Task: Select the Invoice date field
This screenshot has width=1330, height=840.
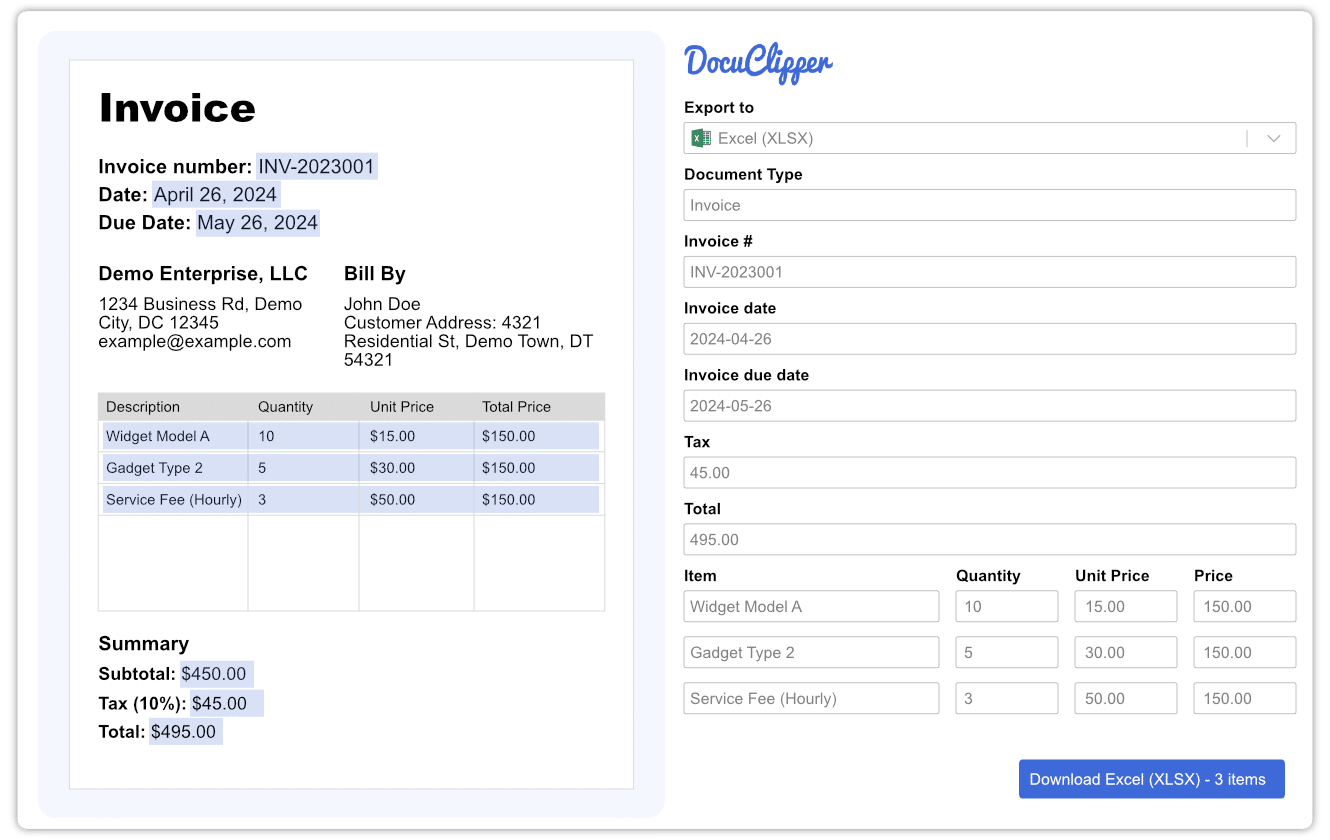Action: pos(990,338)
